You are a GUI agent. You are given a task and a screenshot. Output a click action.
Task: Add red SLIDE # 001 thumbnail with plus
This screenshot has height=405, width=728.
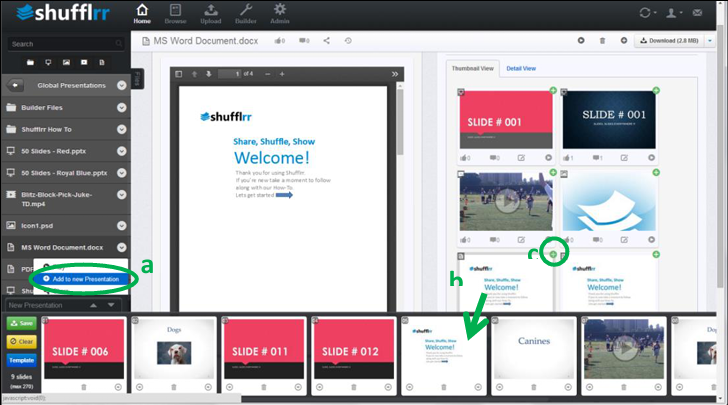coord(553,91)
